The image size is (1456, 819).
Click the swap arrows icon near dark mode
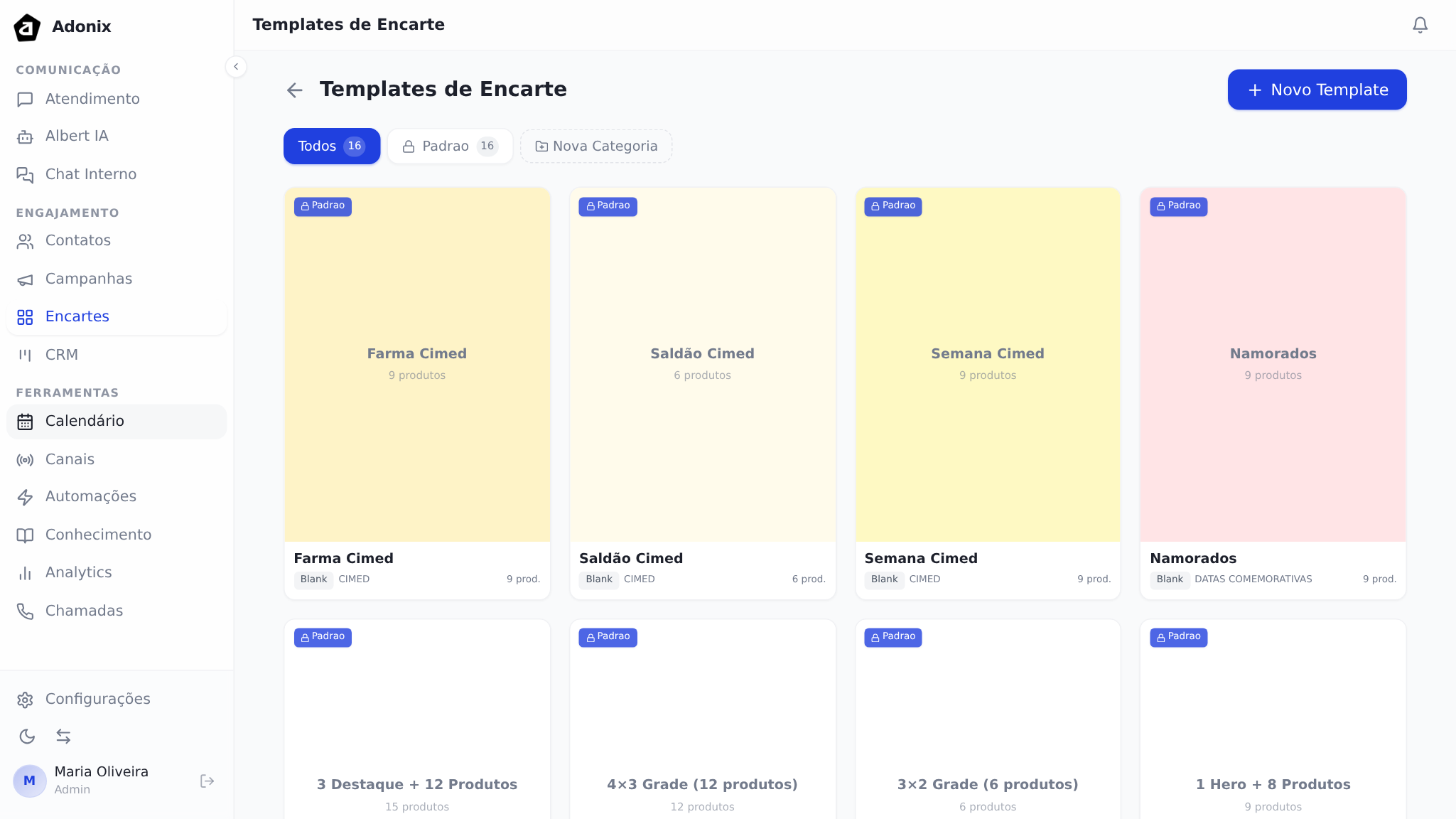click(63, 737)
